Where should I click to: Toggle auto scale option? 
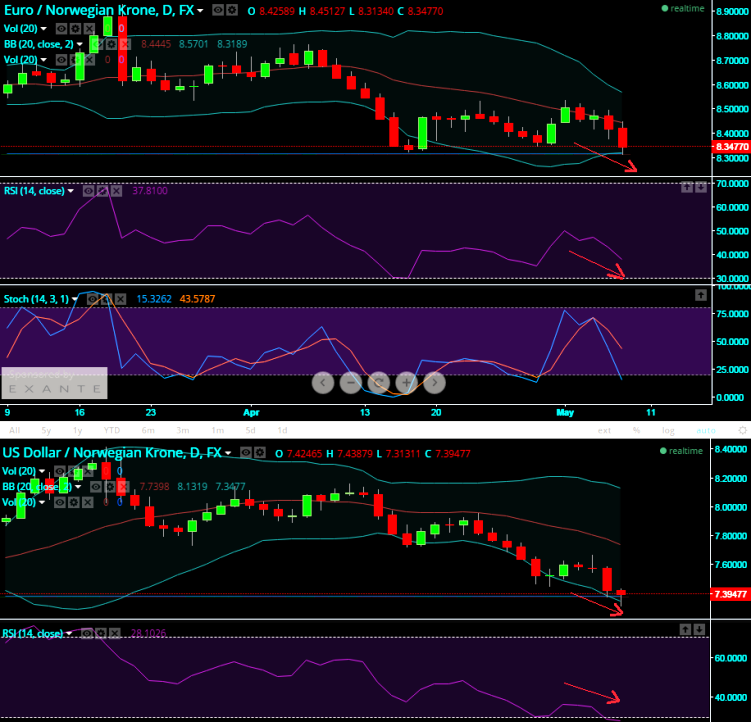706,430
